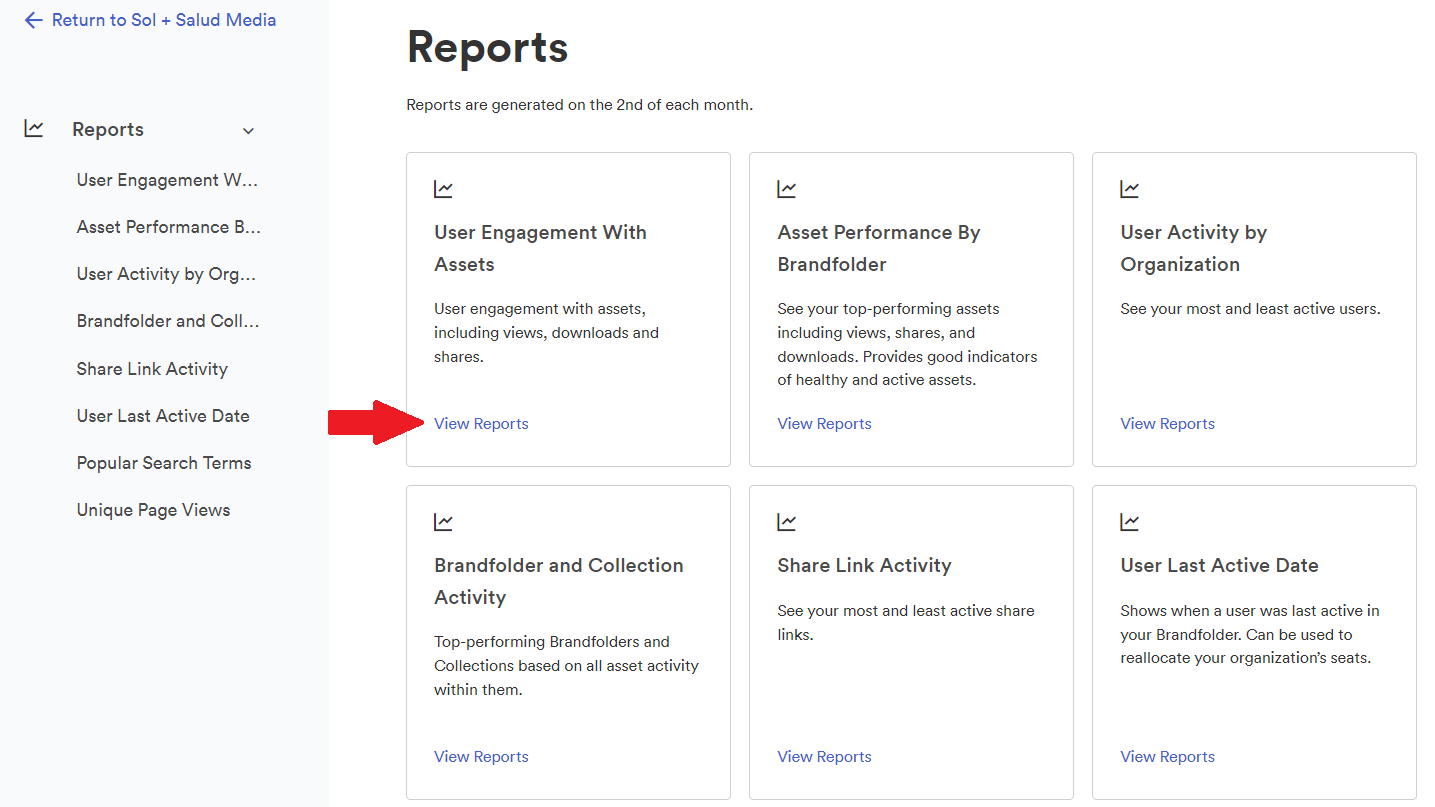The height and width of the screenshot is (807, 1435).
Task: Open Share Link Activity in sidebar
Action: pos(152,369)
